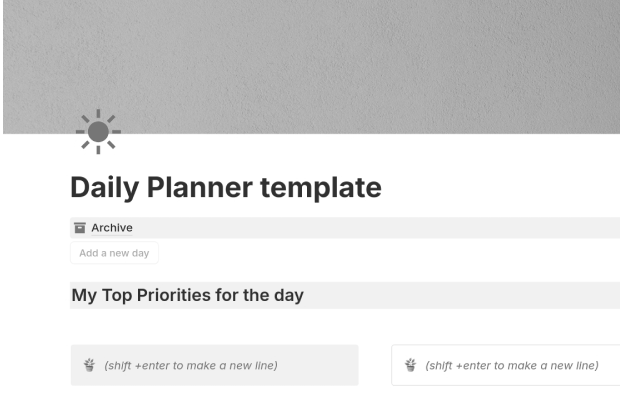Viewport: 620px width, 420px height.
Task: Click the word "Daily" in the title
Action: [x=104, y=187]
